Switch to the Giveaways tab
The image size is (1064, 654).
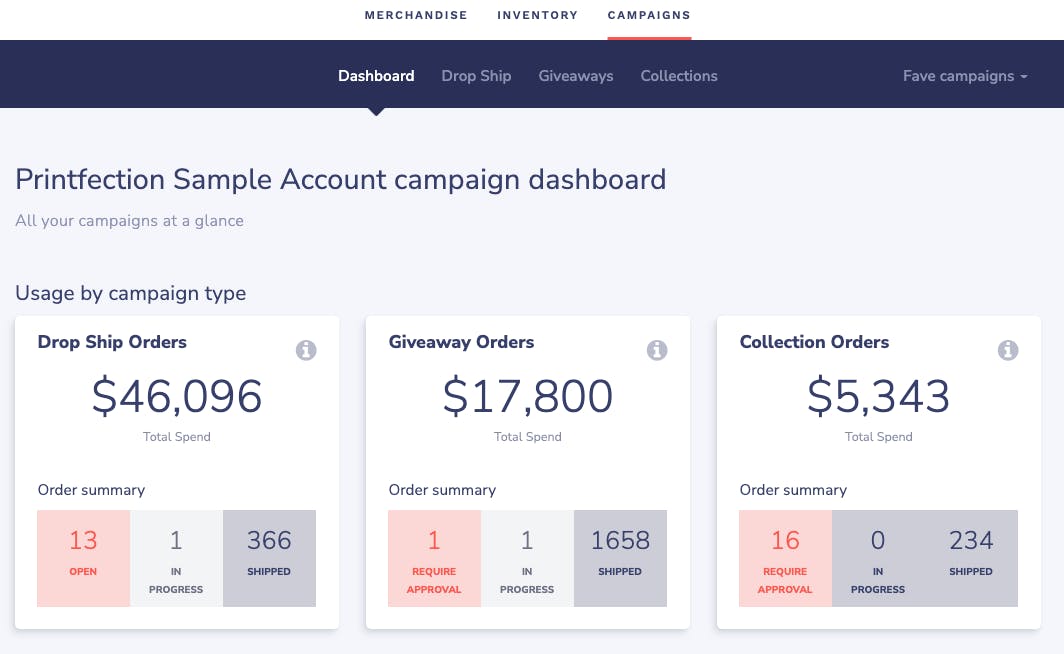pos(576,76)
